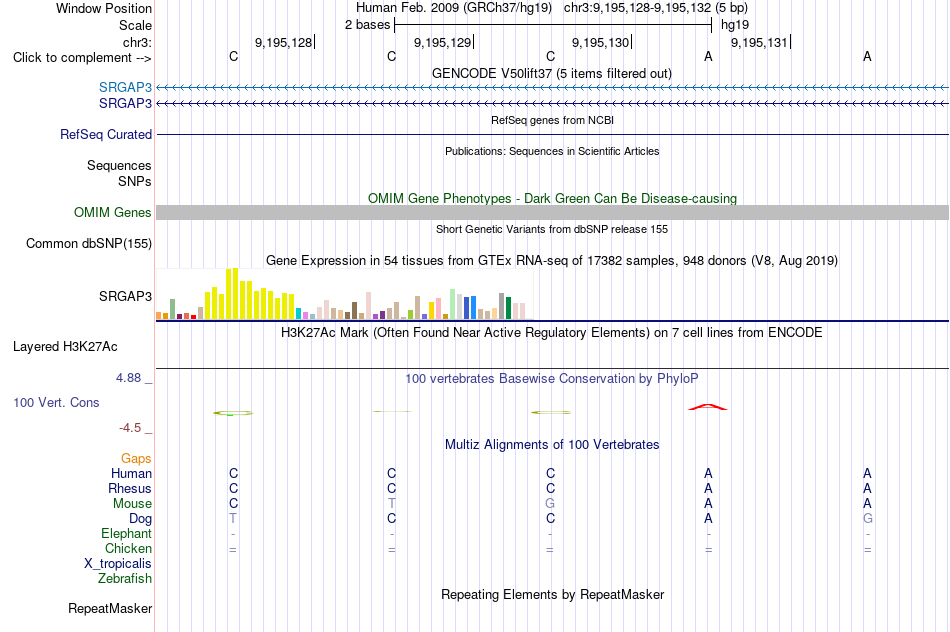Click 'Short Genetic Variants from dbSNP release 155'

[x=552, y=229]
